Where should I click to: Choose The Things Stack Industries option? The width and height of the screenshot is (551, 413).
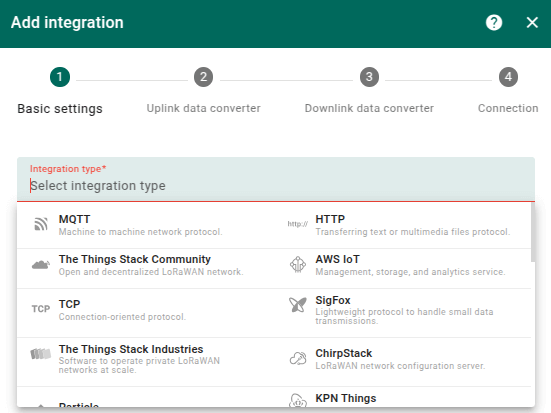[x=145, y=362]
